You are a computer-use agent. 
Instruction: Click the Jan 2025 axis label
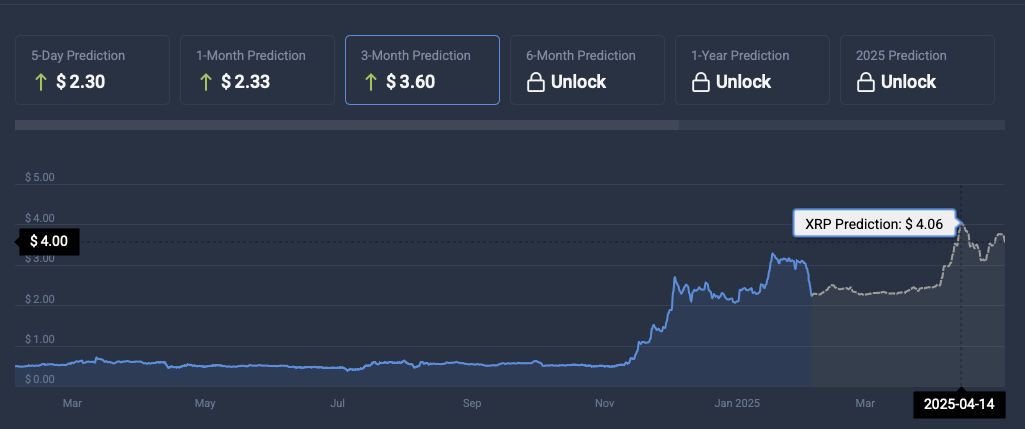pyautogui.click(x=737, y=403)
